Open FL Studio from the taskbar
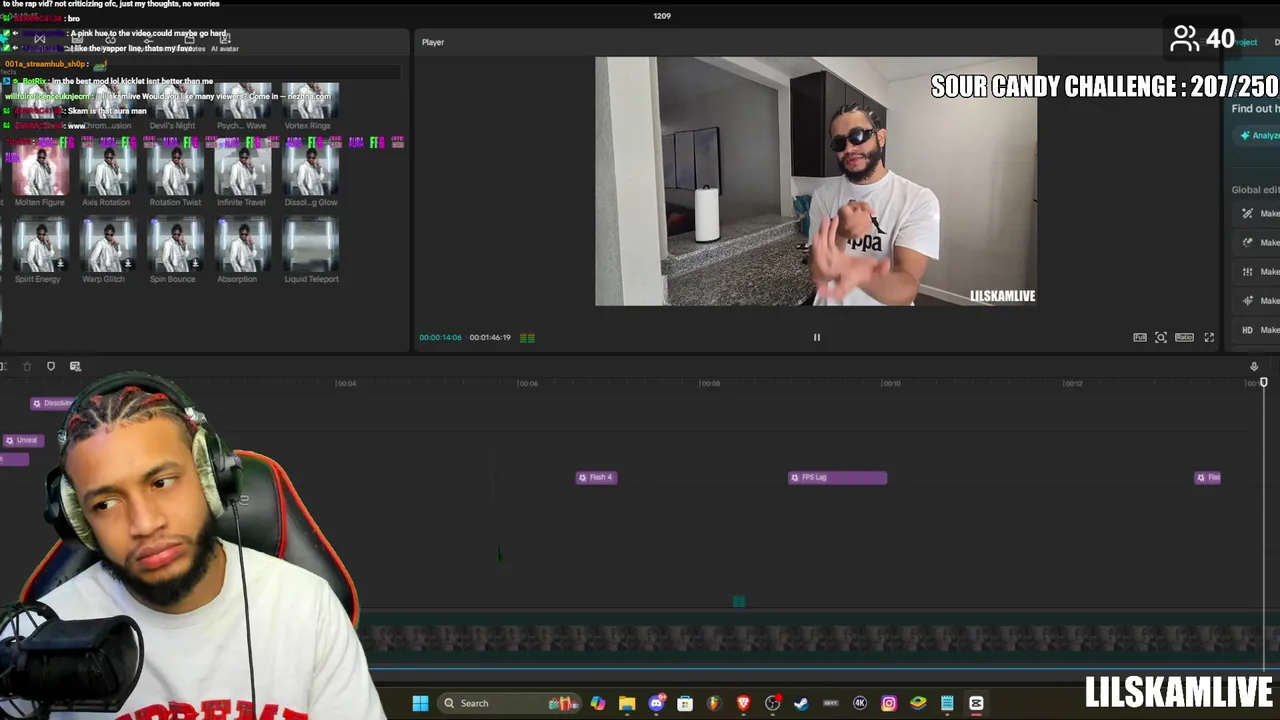1280x720 pixels. 714,703
